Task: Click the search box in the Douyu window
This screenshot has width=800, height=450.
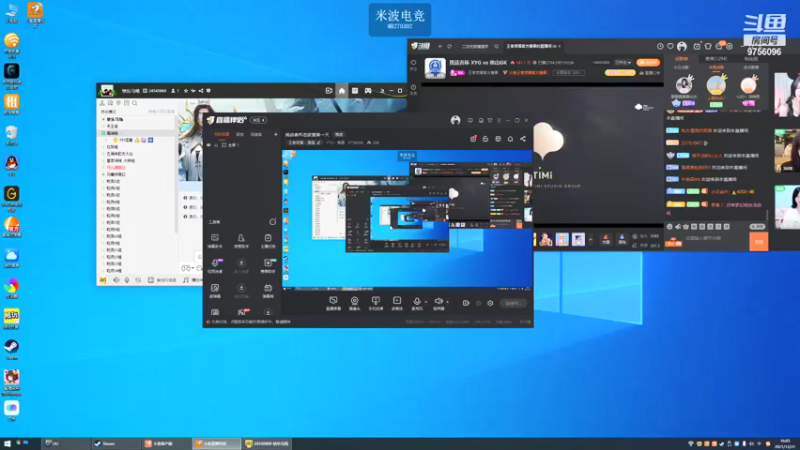Action: click(480, 46)
